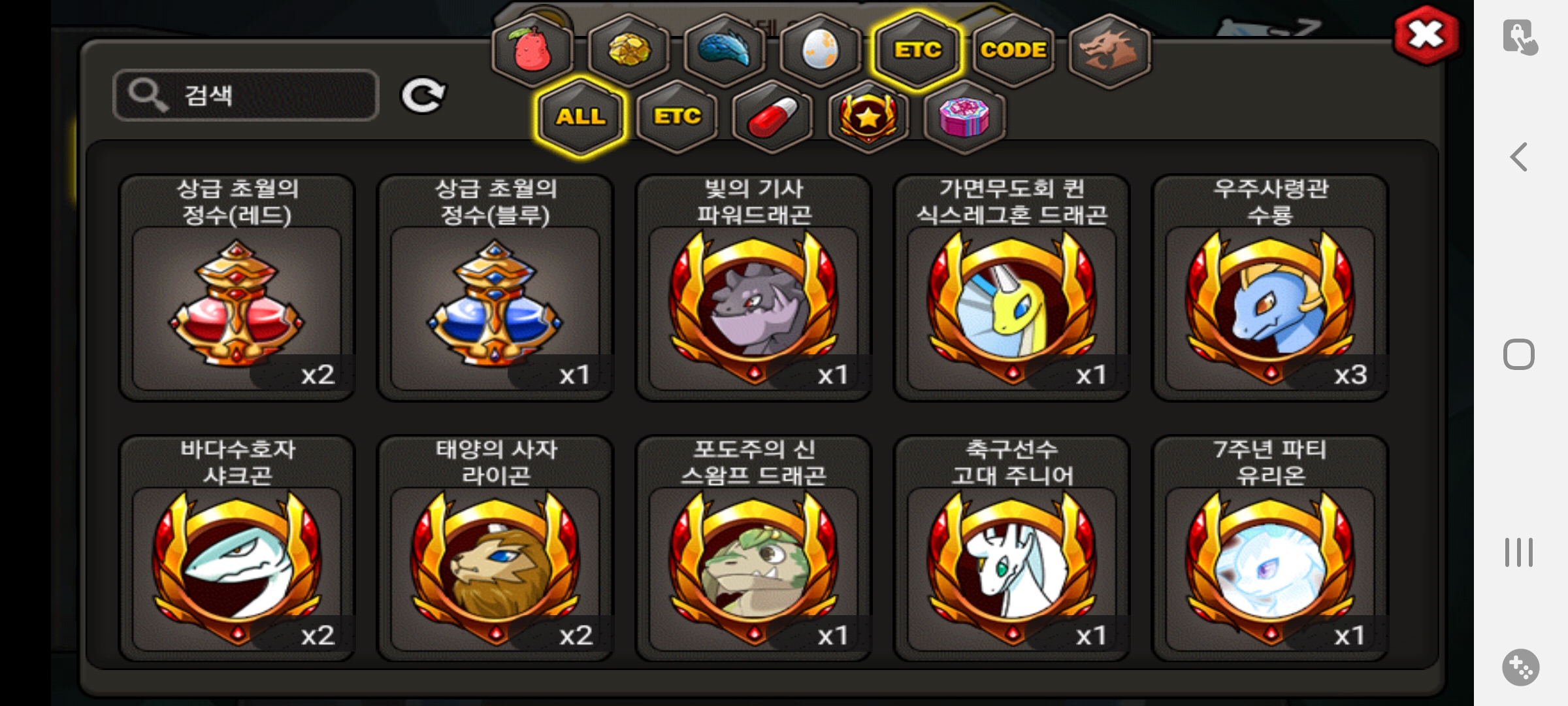The height and width of the screenshot is (706, 1568).
Task: Filter by pink gift box icon
Action: pos(965,118)
